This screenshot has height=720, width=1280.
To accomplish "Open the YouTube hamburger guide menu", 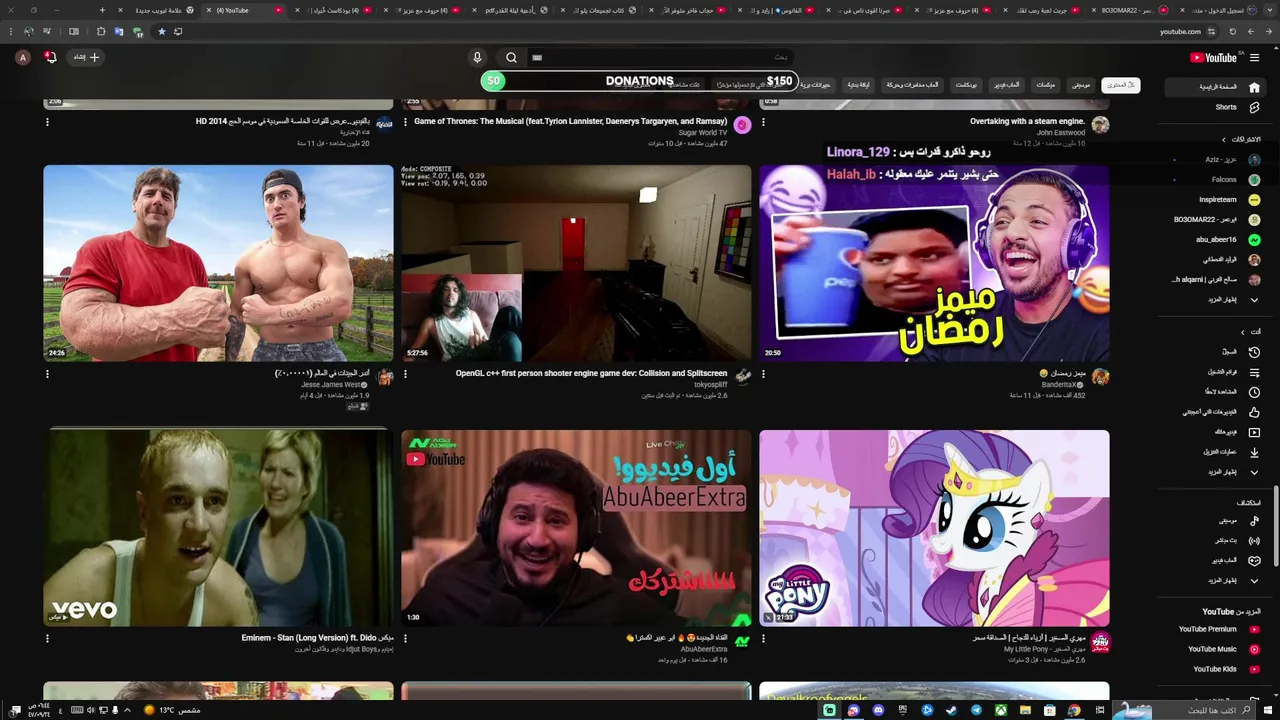I will pyautogui.click(x=1254, y=57).
